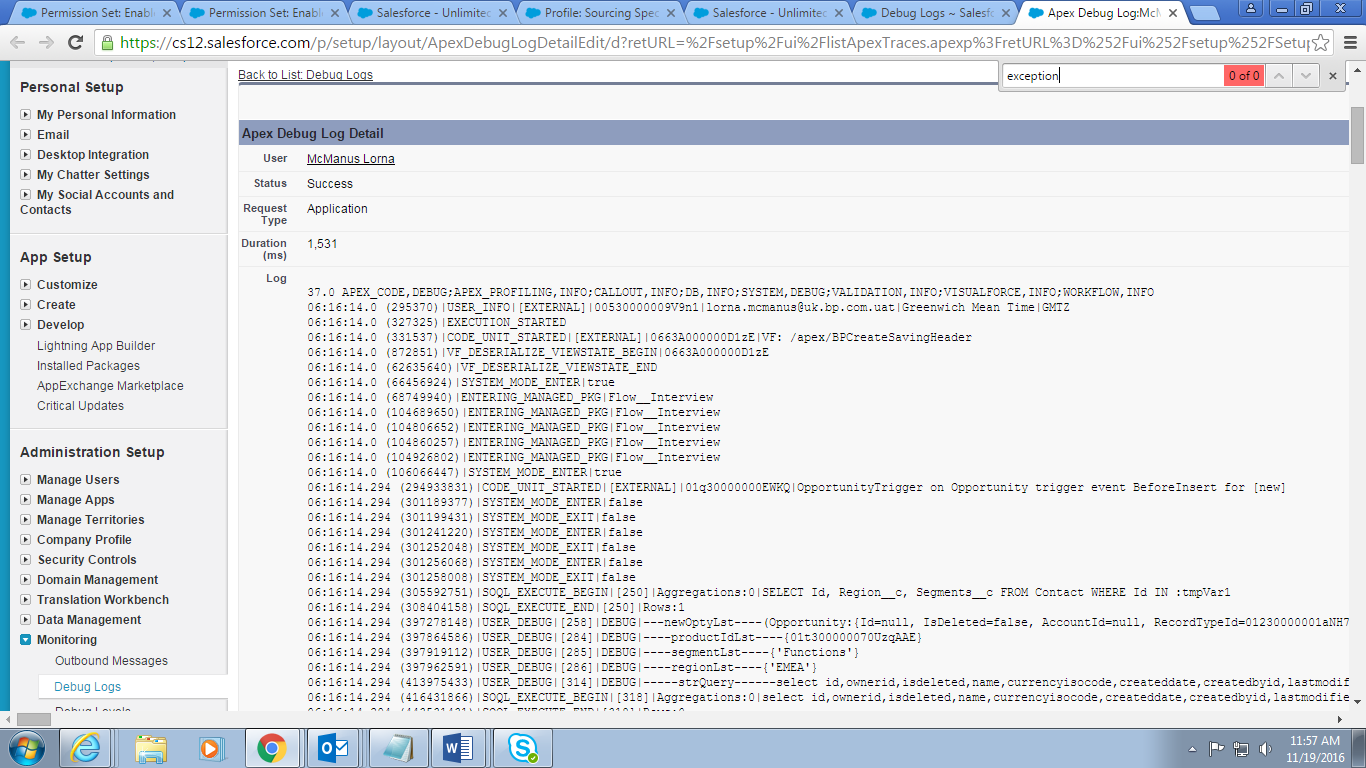Collapse the Monitoring section arrow
Viewport: 1366px width, 768px height.
[25, 640]
